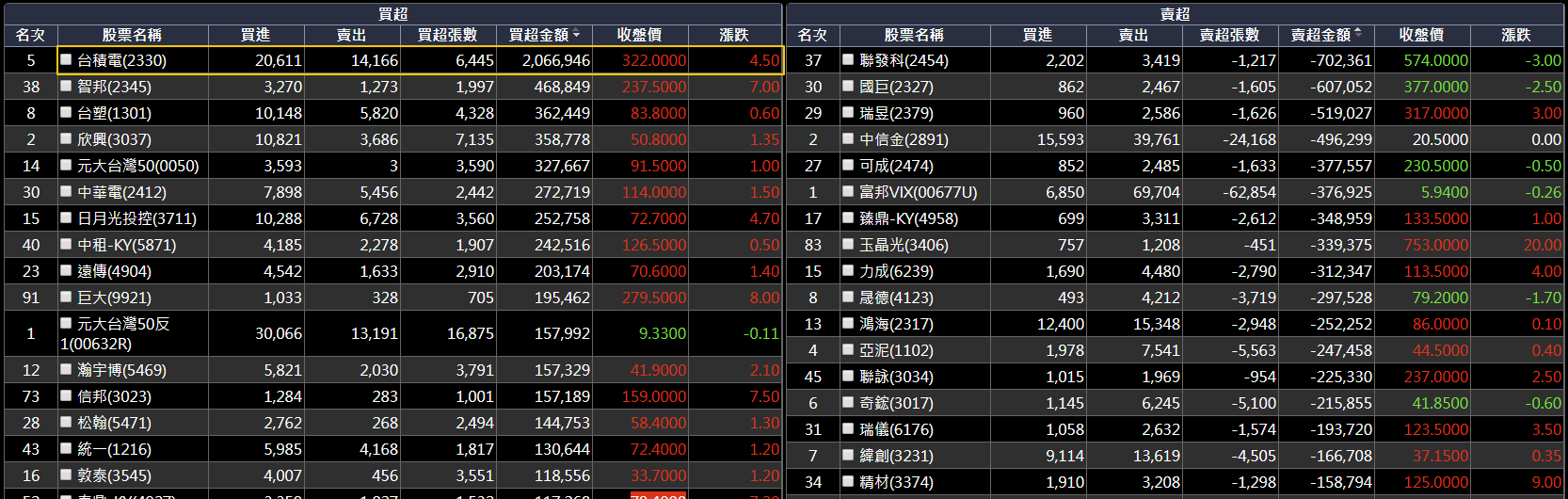The image size is (1568, 499).
Task: Tick the checkbox beside 元大台灣50(0050)
Action: (66, 165)
